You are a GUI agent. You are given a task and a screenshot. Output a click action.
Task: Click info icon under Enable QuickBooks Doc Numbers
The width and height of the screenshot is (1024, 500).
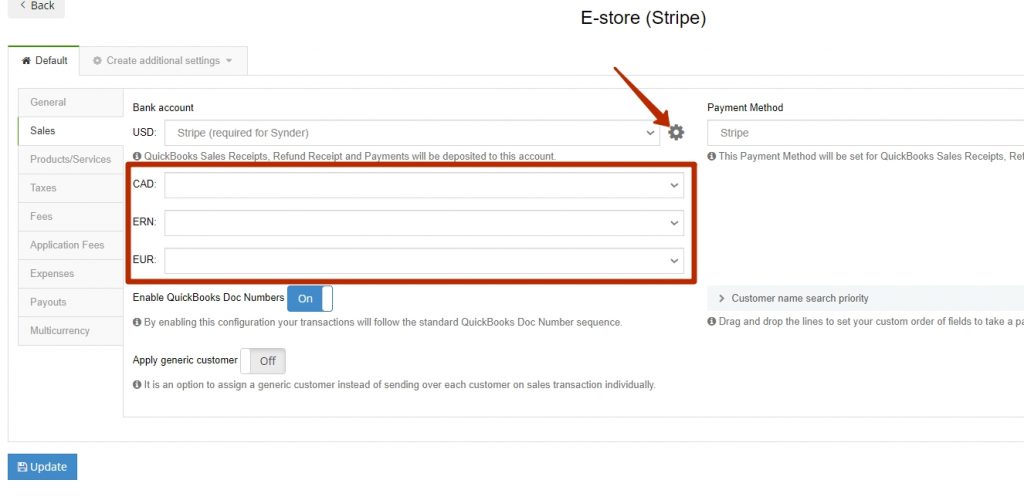point(137,322)
